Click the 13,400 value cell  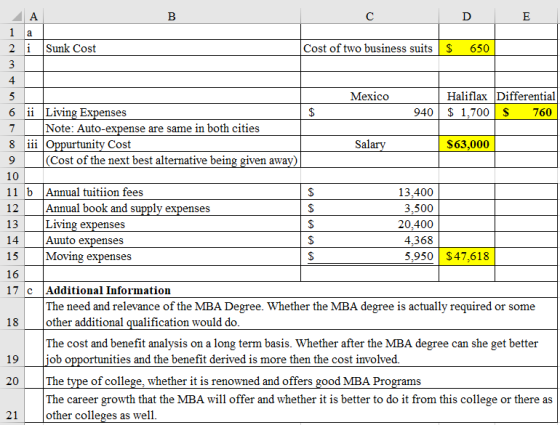(x=369, y=192)
